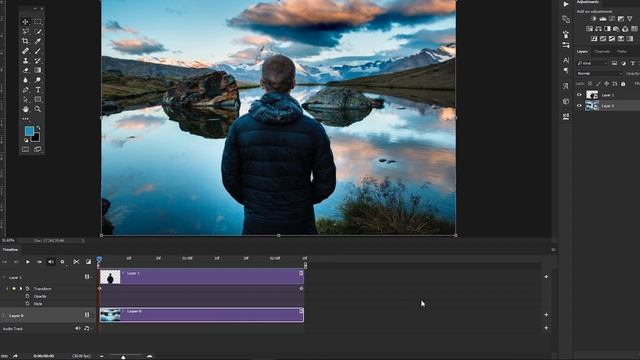640x360 pixels.
Task: Select the Path Selection tool
Action: pos(25,100)
